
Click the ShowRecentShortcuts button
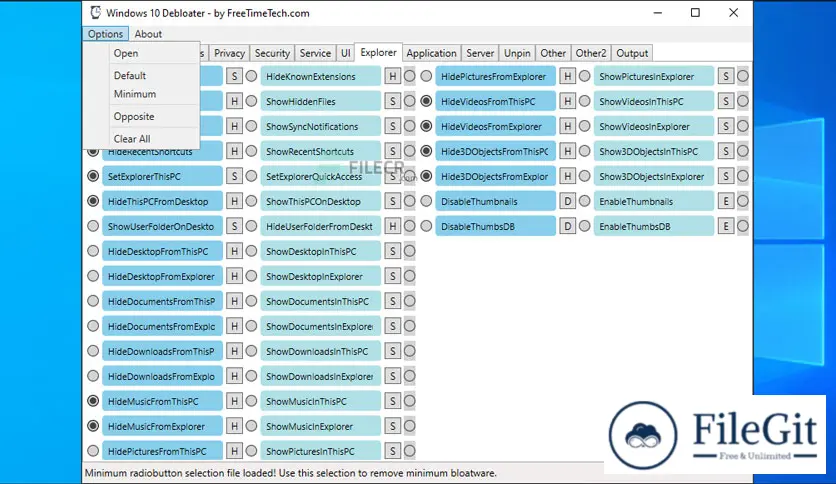(x=320, y=151)
